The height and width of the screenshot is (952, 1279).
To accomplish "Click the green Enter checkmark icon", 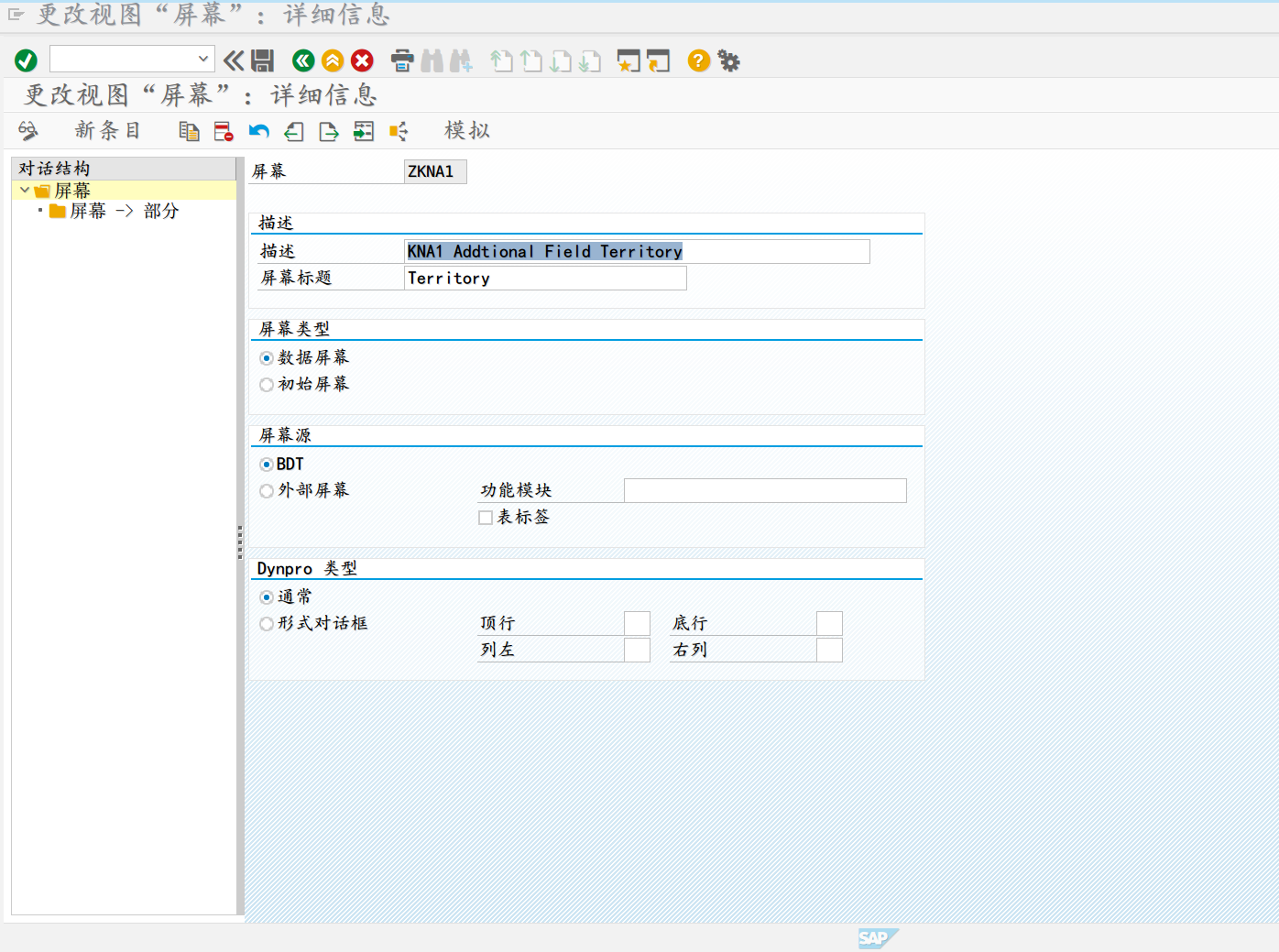I will click(x=26, y=60).
